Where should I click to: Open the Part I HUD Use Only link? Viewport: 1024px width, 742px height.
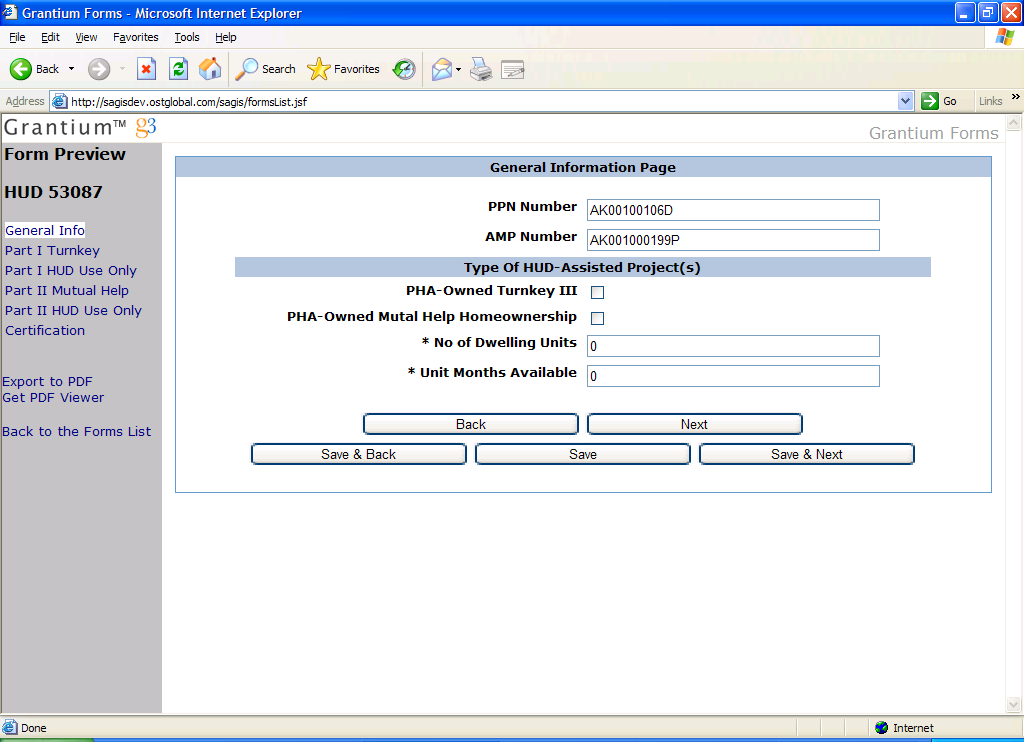[71, 270]
